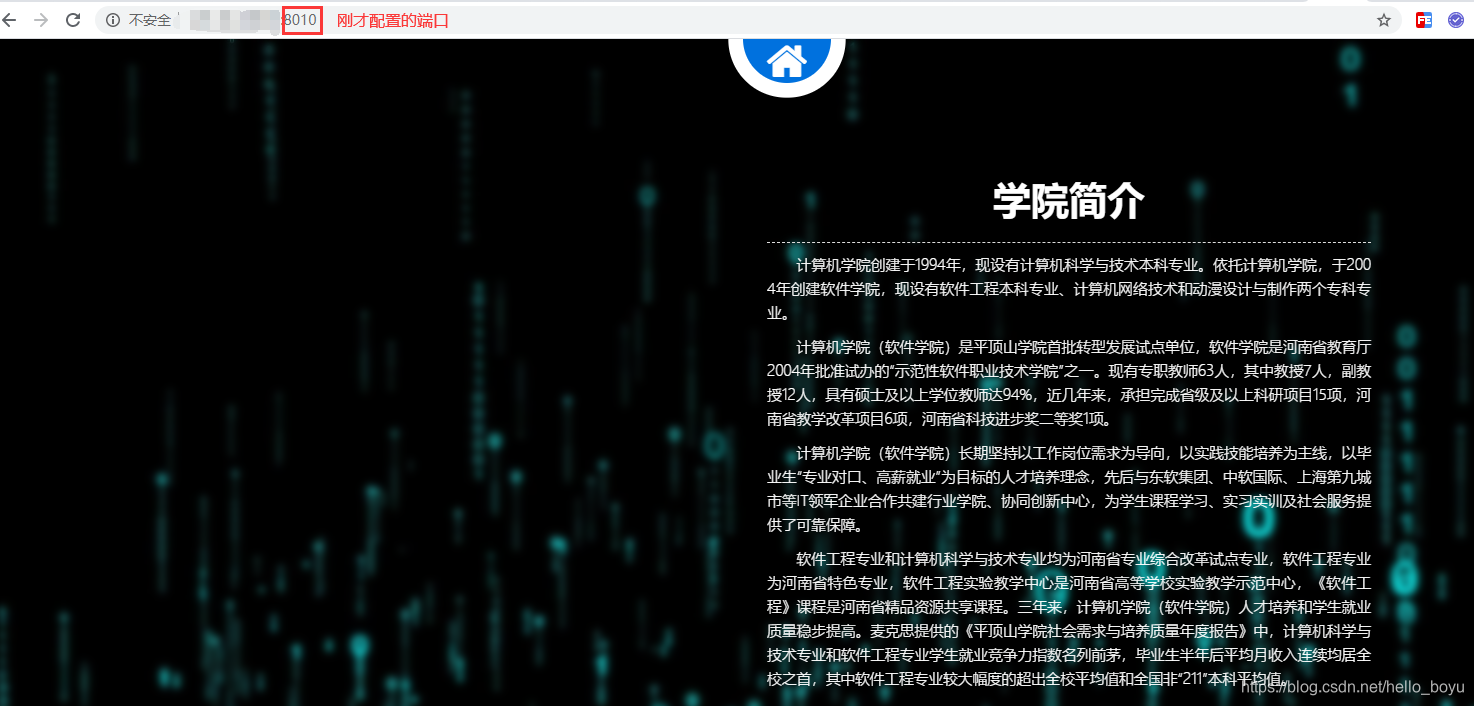Click the paragraph mentioning 平顶山学院首批转型发展试点单位
This screenshot has width=1474, height=706.
click(x=1069, y=383)
